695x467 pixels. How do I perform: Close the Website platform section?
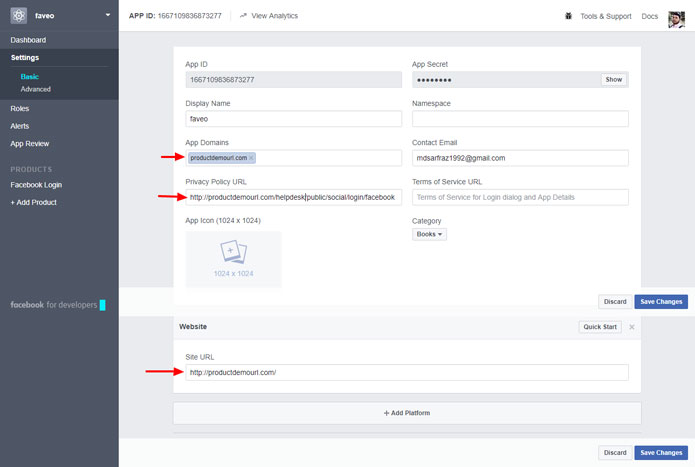pos(631,327)
